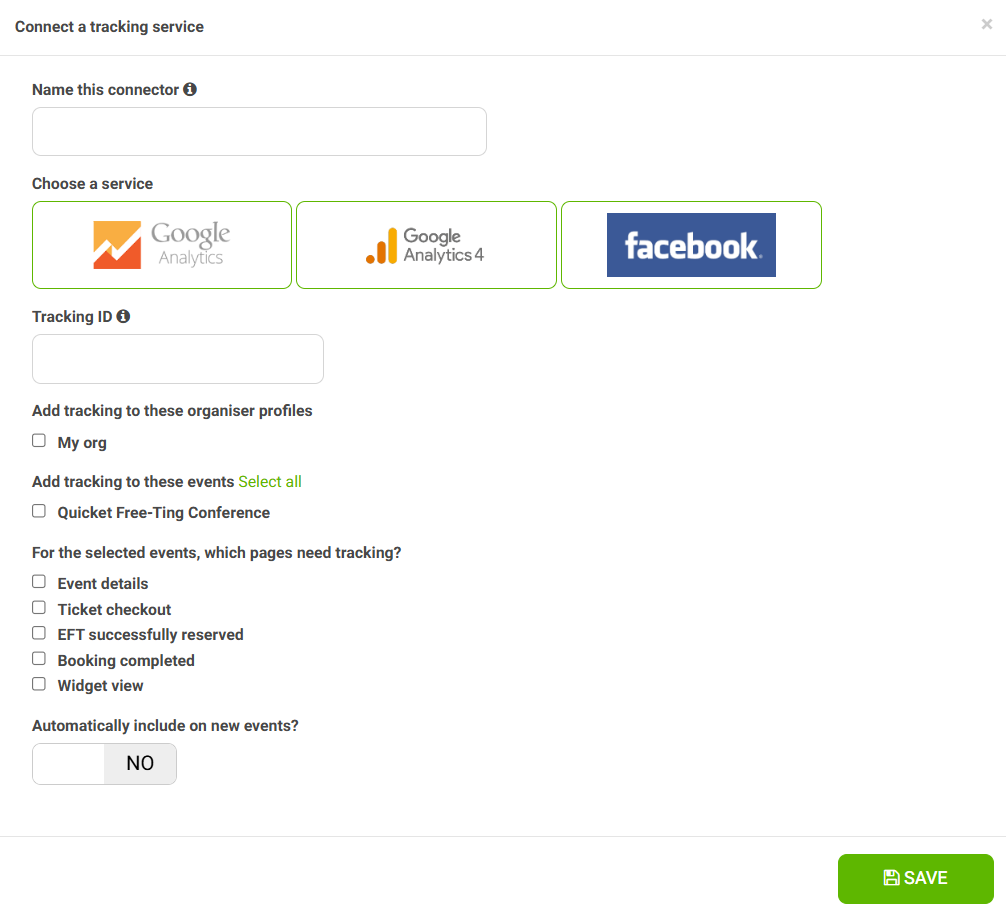Click the info icon next to Name this connector
The width and height of the screenshot is (1006, 916).
coord(190,89)
